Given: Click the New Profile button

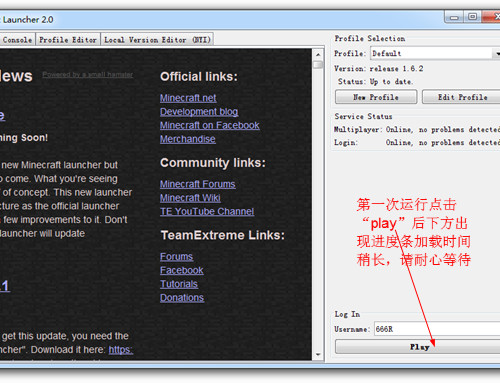Looking at the screenshot, I should tap(376, 97).
